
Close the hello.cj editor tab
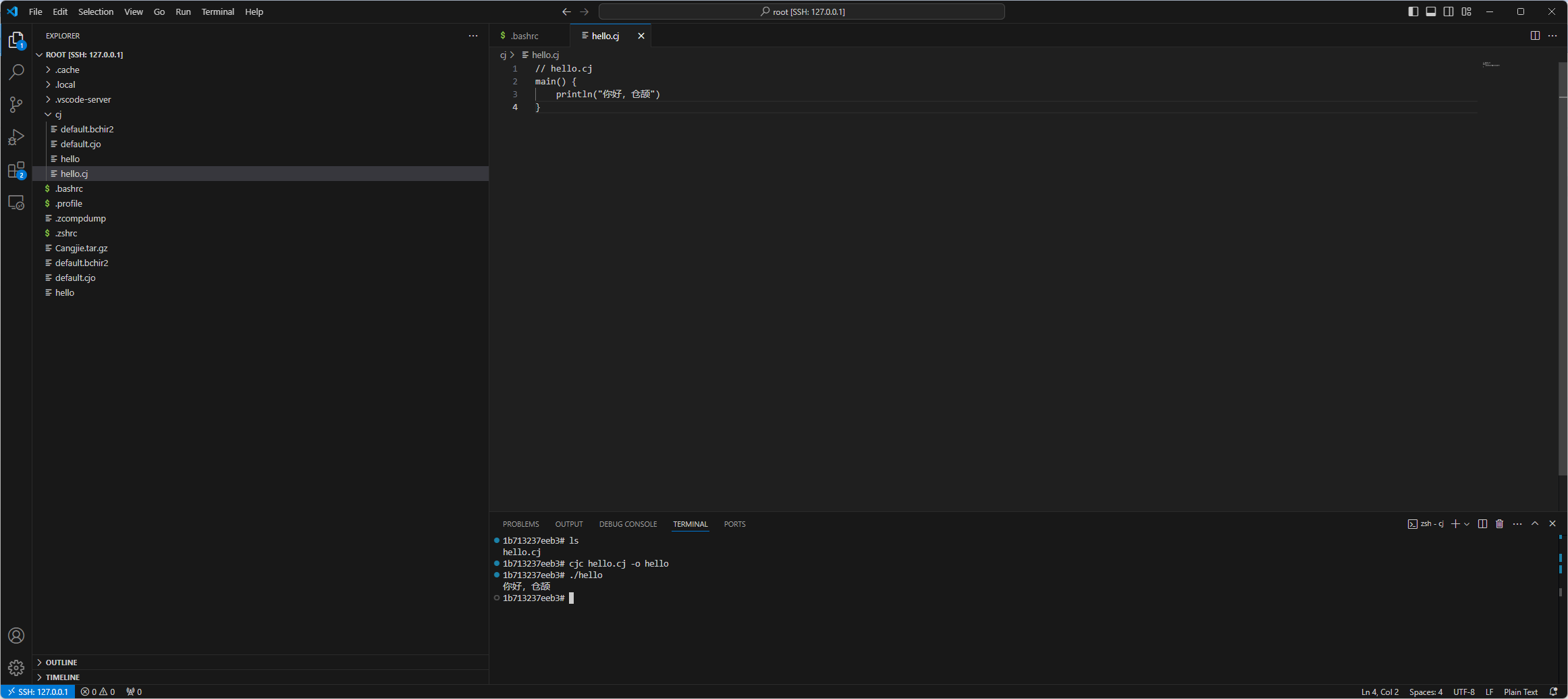[x=641, y=36]
